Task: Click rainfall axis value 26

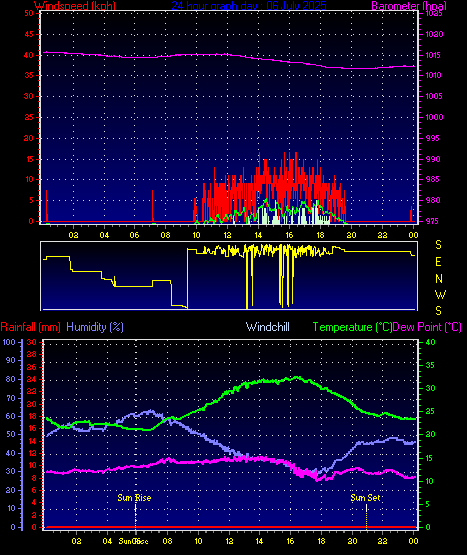Action: (x=32, y=367)
